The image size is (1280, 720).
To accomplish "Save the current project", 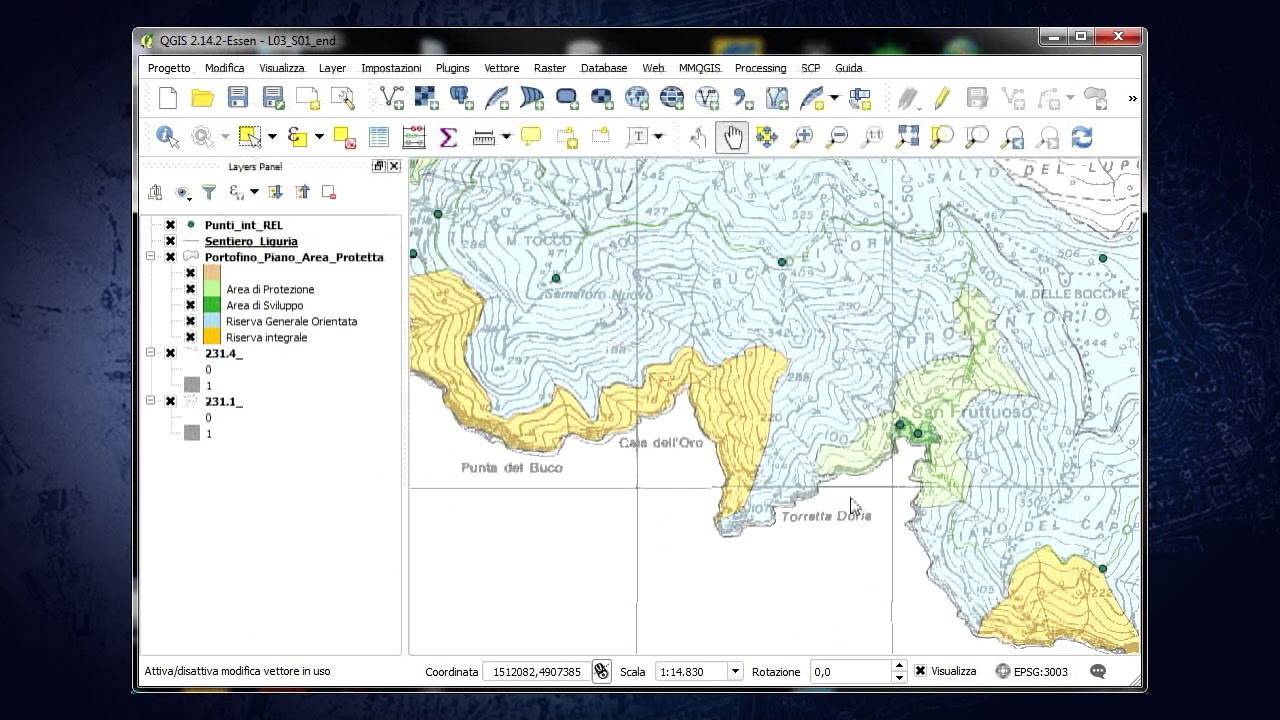I will [237, 98].
